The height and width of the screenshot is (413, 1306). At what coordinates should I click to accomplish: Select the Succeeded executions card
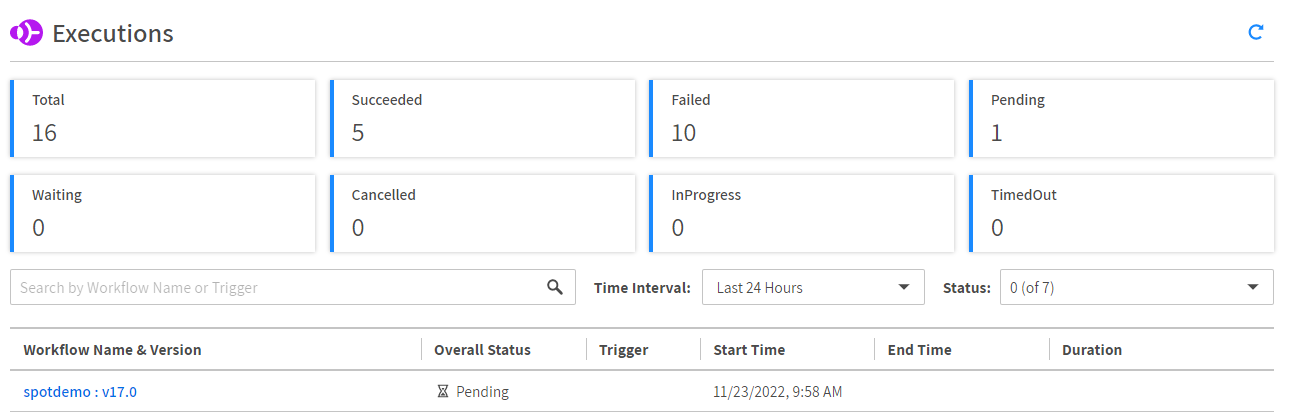483,118
